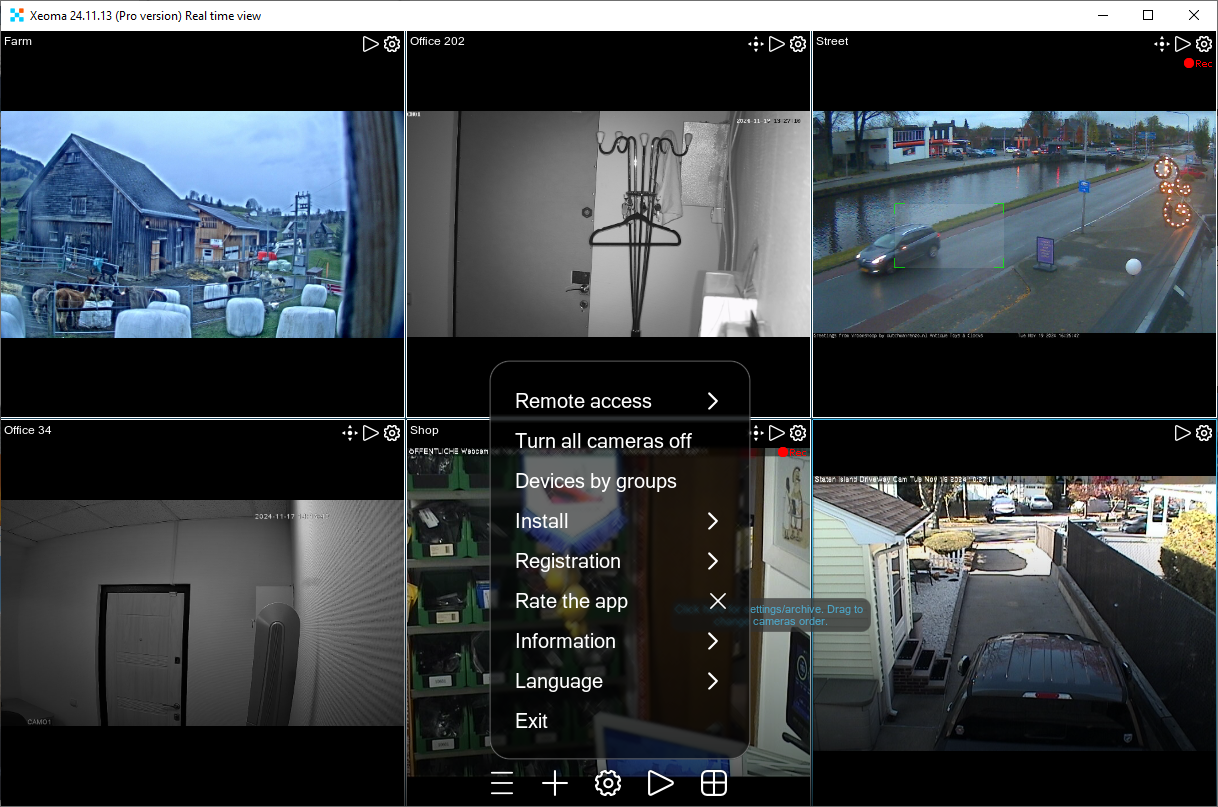This screenshot has width=1218, height=807.
Task: Select the Office 202 camera feed
Action: click(608, 224)
